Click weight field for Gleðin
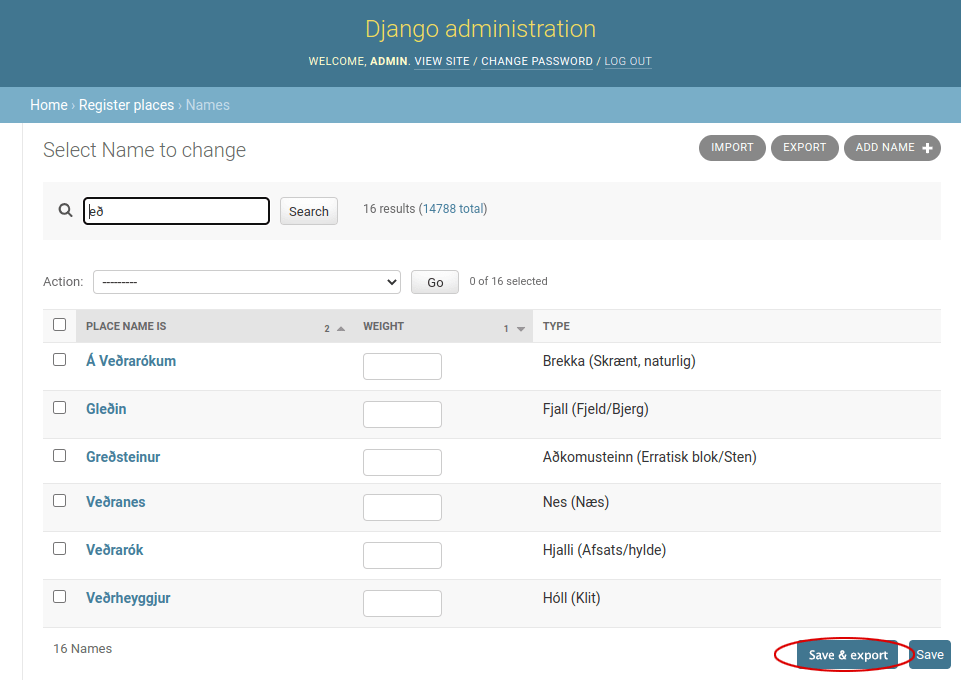Image resolution: width=961 pixels, height=680 pixels. click(x=402, y=414)
